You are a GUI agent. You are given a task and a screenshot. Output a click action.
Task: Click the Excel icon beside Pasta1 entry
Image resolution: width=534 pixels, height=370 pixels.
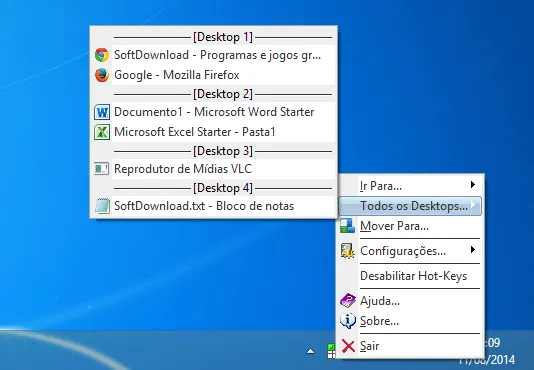[102, 132]
